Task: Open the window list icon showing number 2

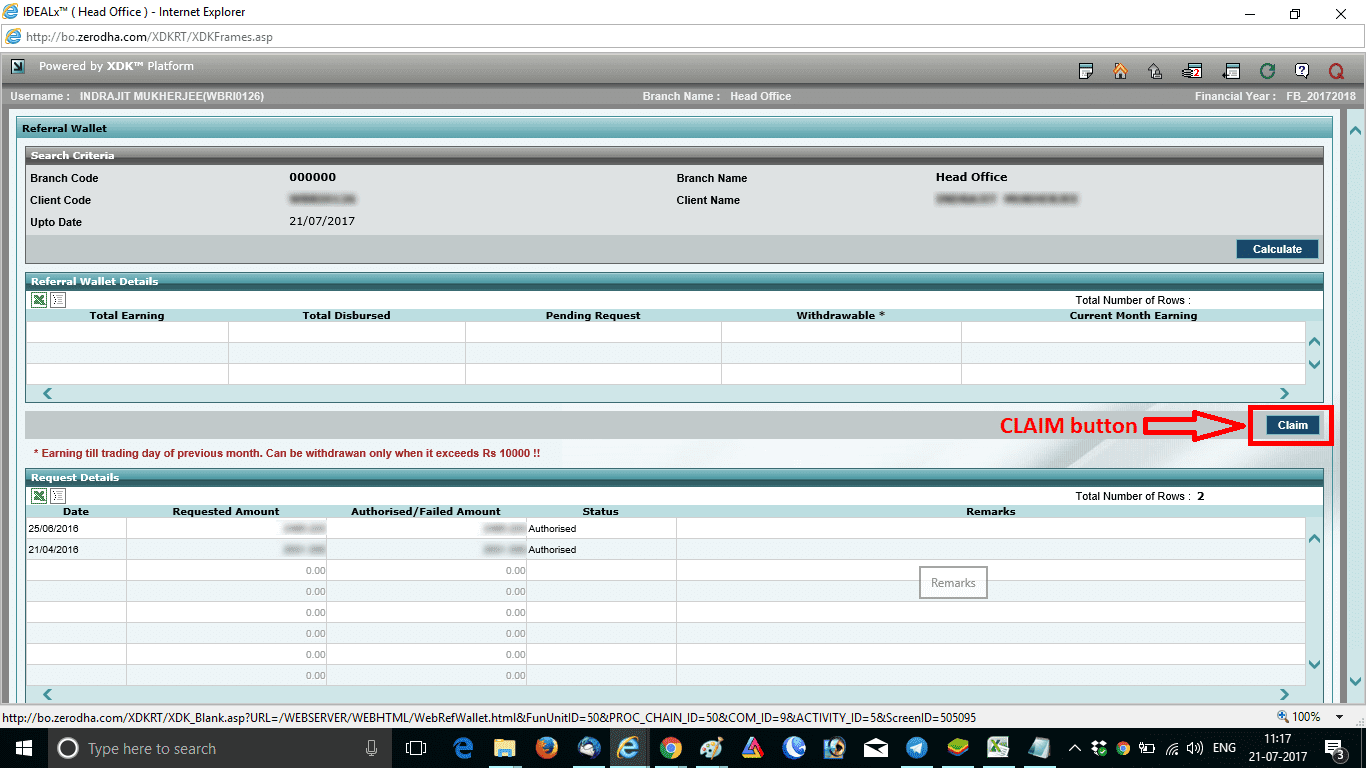Action: pos(1191,71)
